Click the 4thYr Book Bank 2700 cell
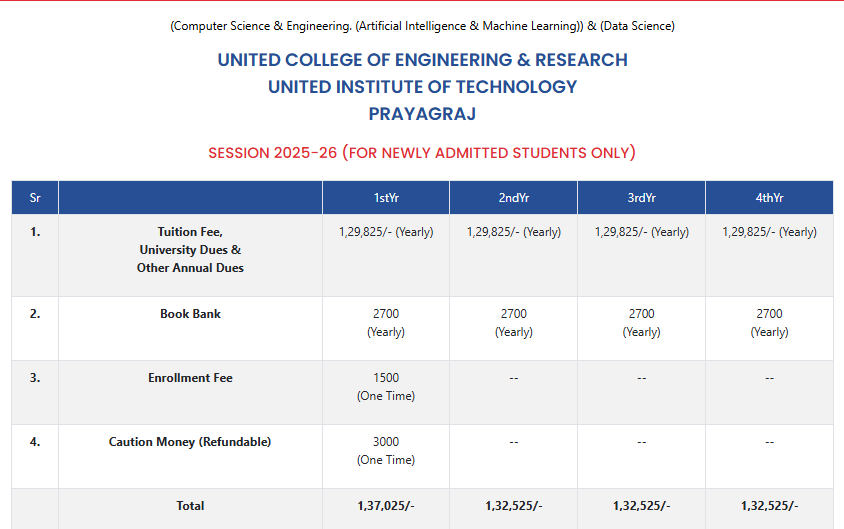This screenshot has height=529, width=844. pos(769,323)
